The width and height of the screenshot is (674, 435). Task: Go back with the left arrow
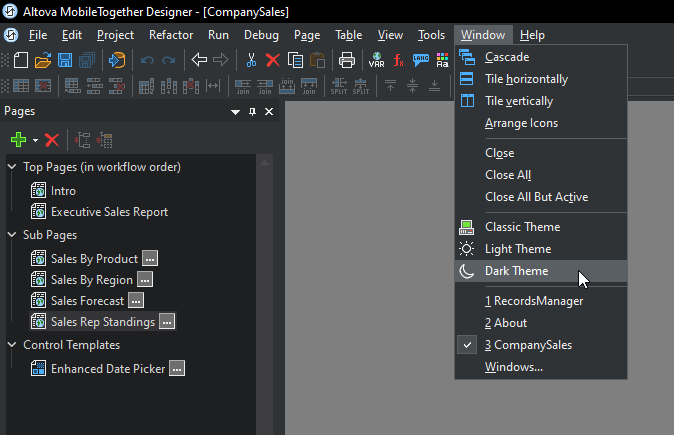point(199,60)
